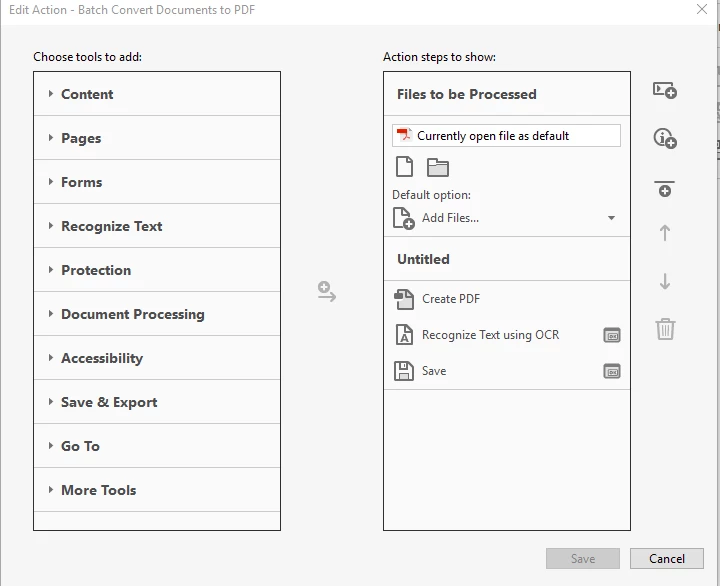Move selected step down with arrow
The height and width of the screenshot is (586, 720).
coord(664,281)
